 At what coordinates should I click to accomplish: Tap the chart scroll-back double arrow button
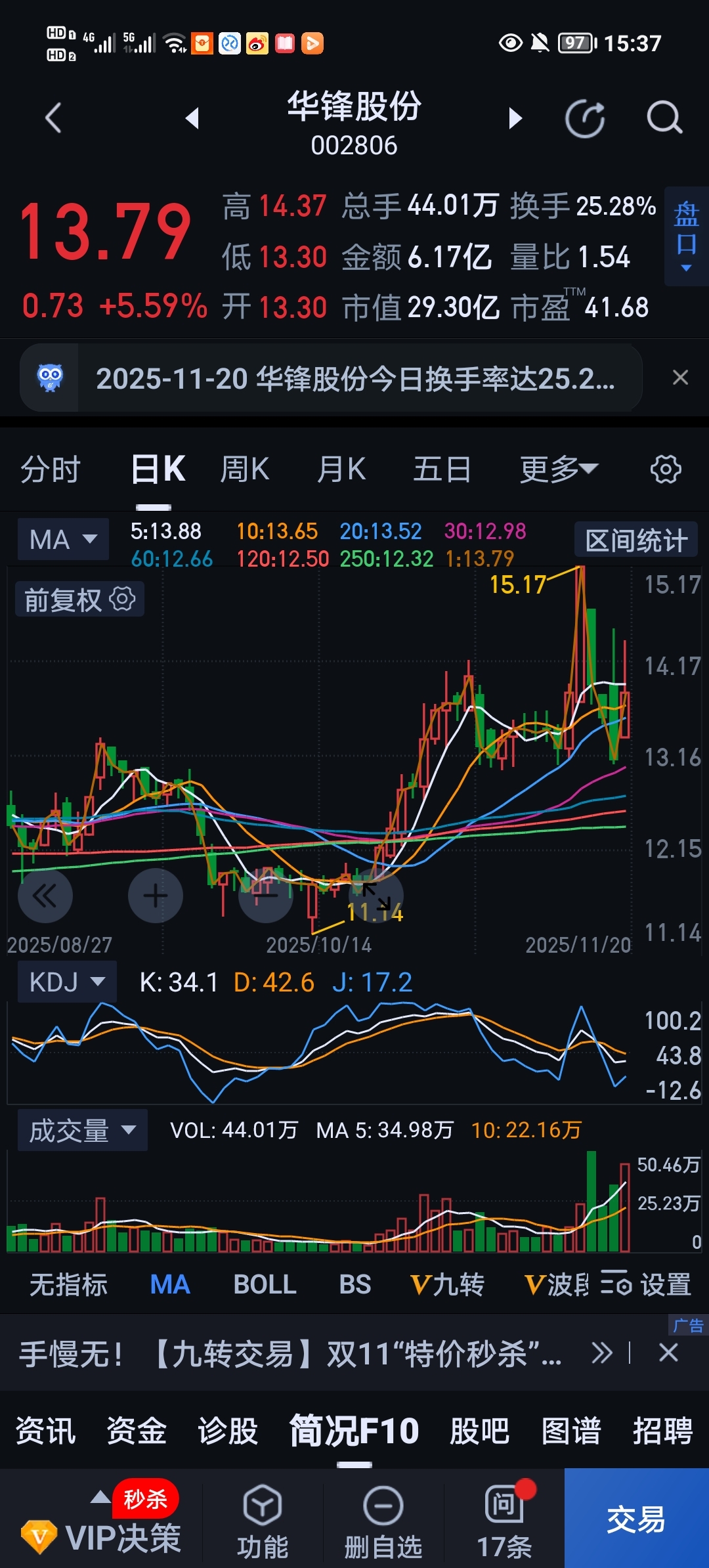(x=45, y=896)
